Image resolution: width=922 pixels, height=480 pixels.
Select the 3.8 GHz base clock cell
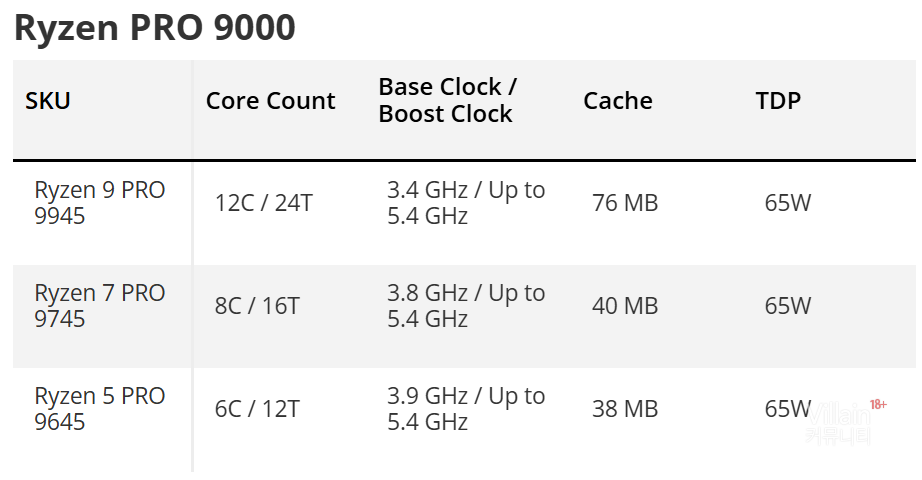(466, 306)
